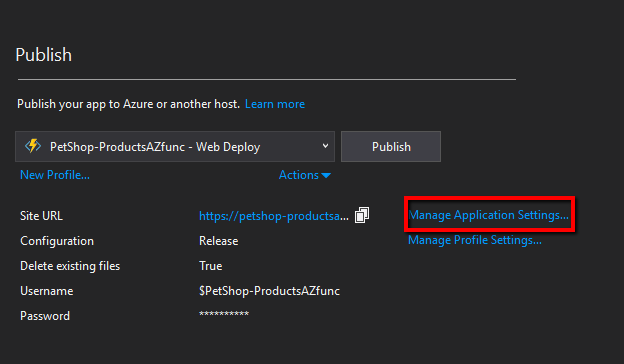Screen dimensions: 624x364
Task: Open the petshop-productsa site URL link
Action: (x=274, y=216)
